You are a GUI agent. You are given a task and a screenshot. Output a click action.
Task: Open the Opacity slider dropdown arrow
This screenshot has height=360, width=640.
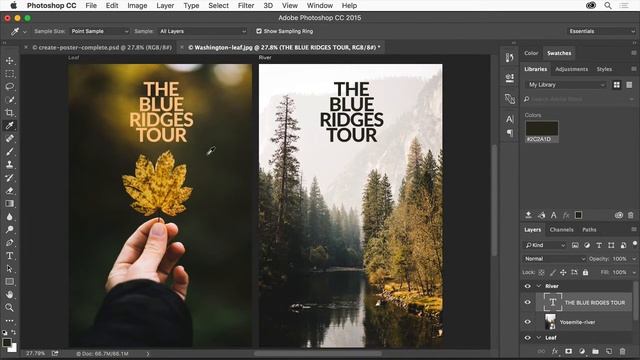634,259
